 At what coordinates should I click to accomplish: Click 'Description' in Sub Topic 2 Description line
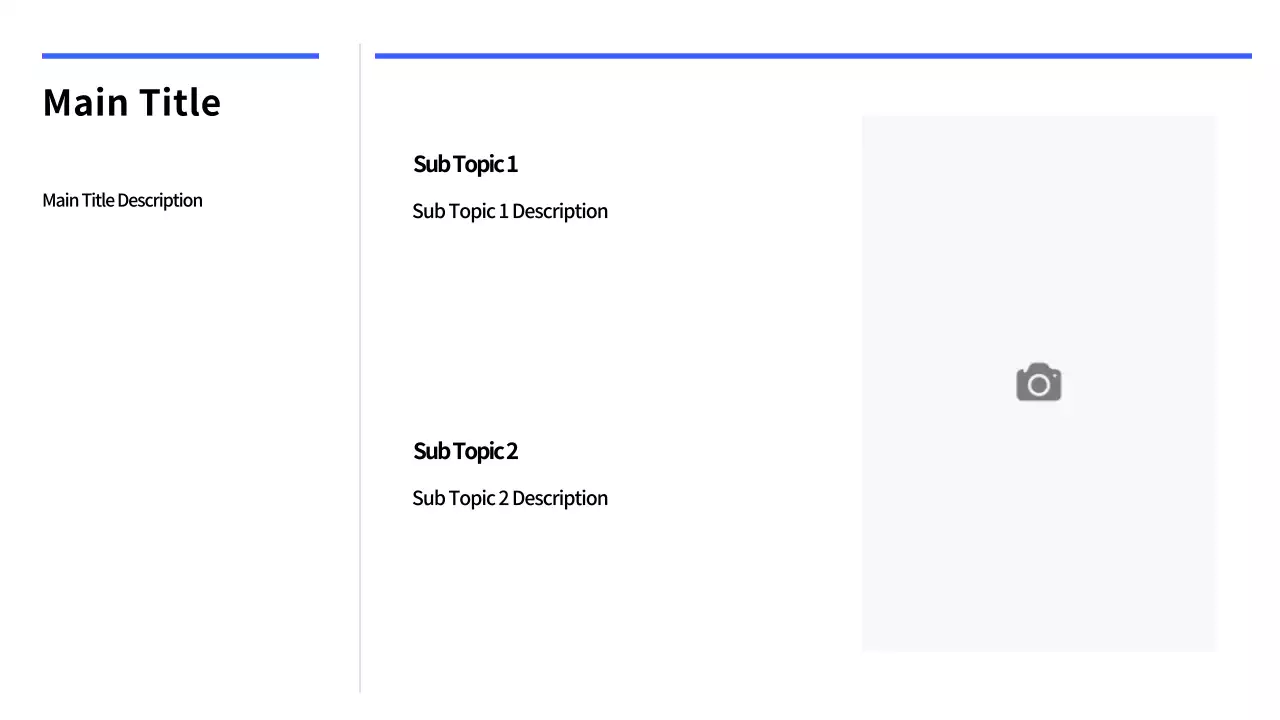click(x=559, y=498)
